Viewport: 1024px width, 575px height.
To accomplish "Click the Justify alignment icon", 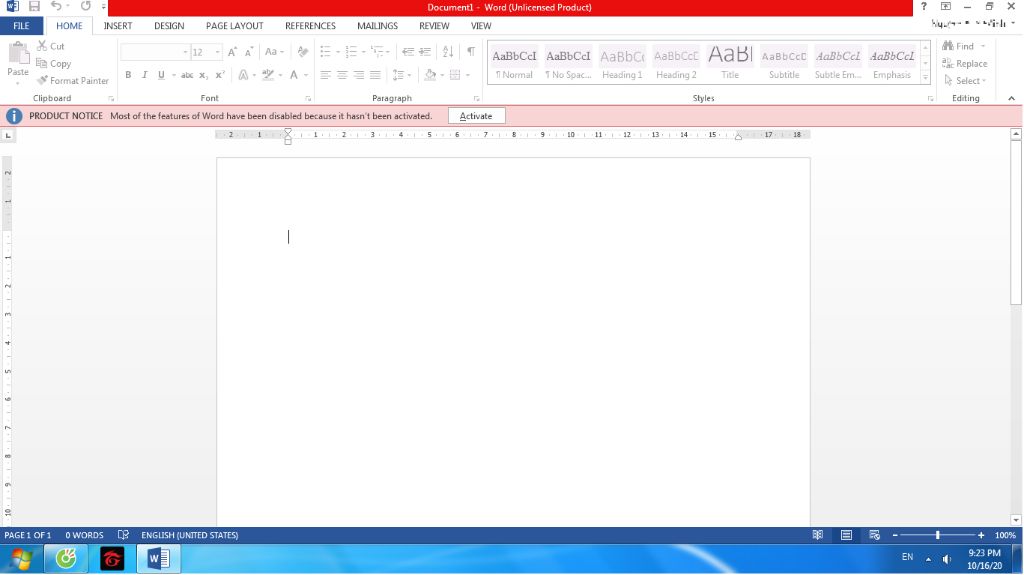I will point(375,75).
